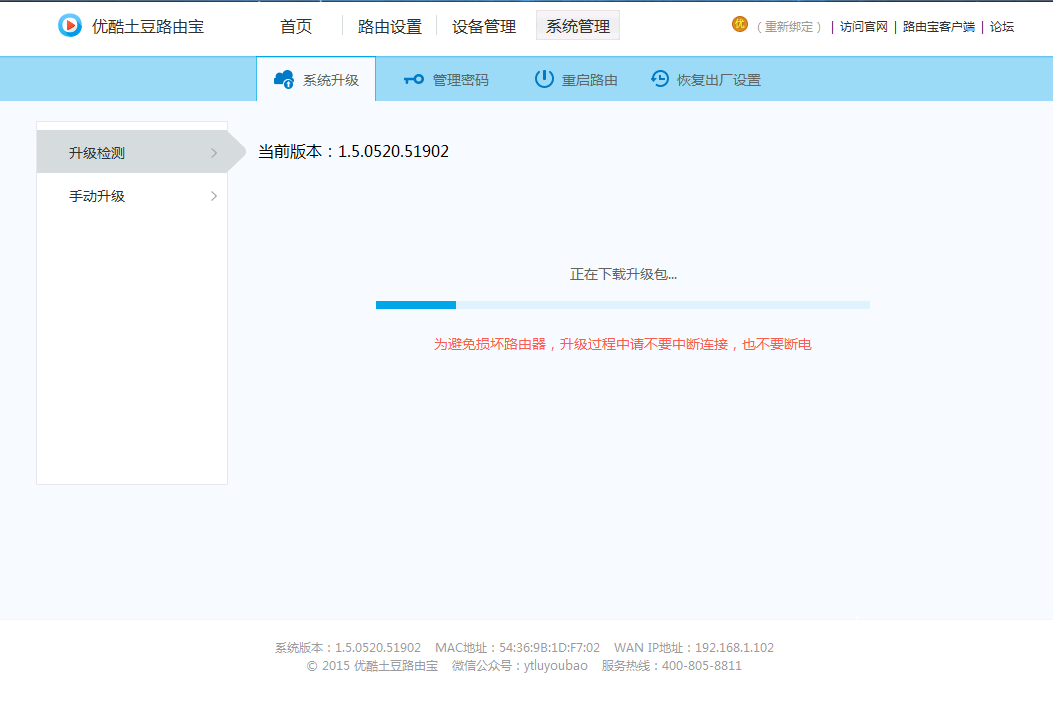The image size is (1053, 715).
Task: Switch to the 恢复出厂设置 tab
Action: point(706,80)
